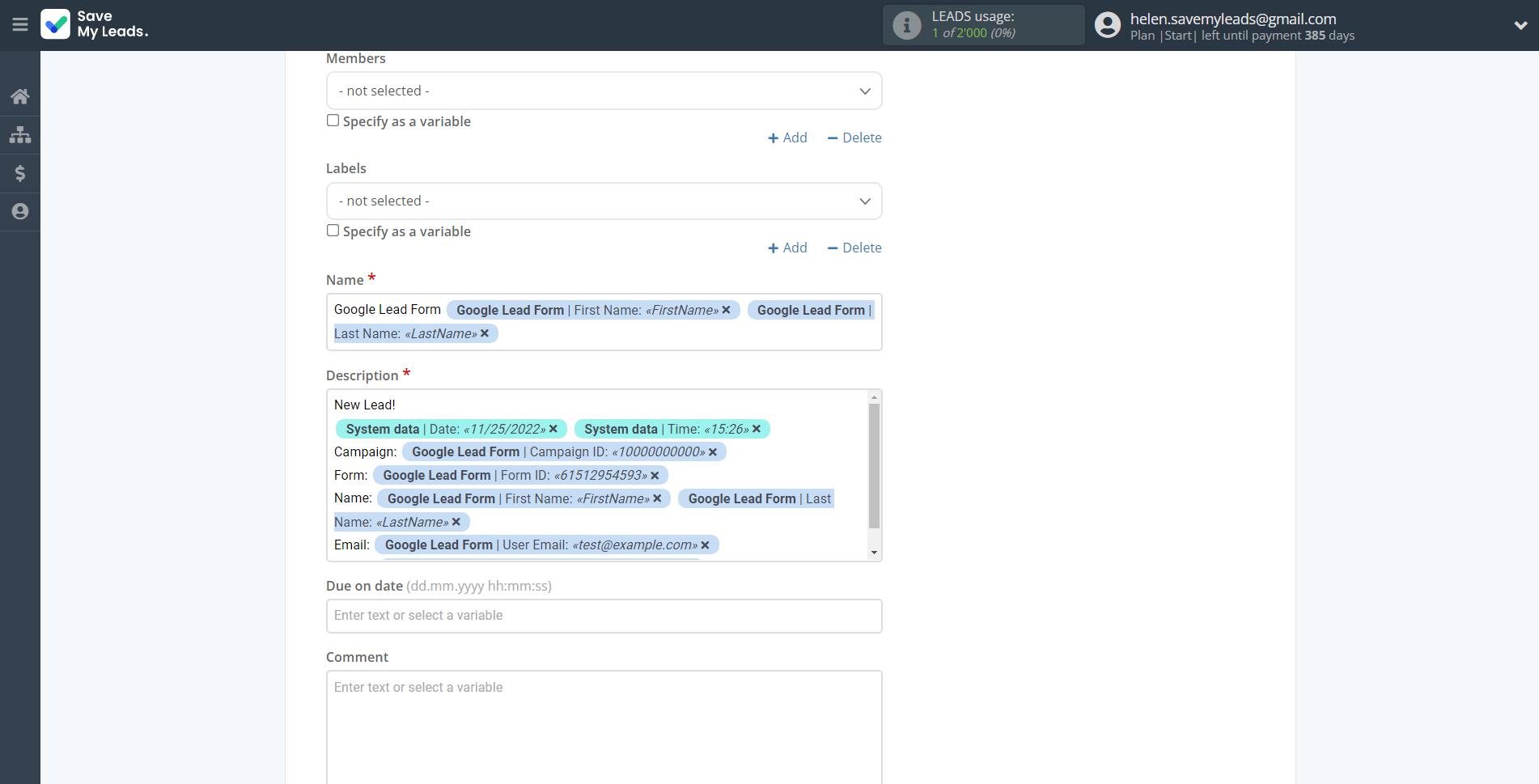Viewport: 1539px width, 784px height.
Task: Click the LEADS usage counter text
Action: pos(973,33)
